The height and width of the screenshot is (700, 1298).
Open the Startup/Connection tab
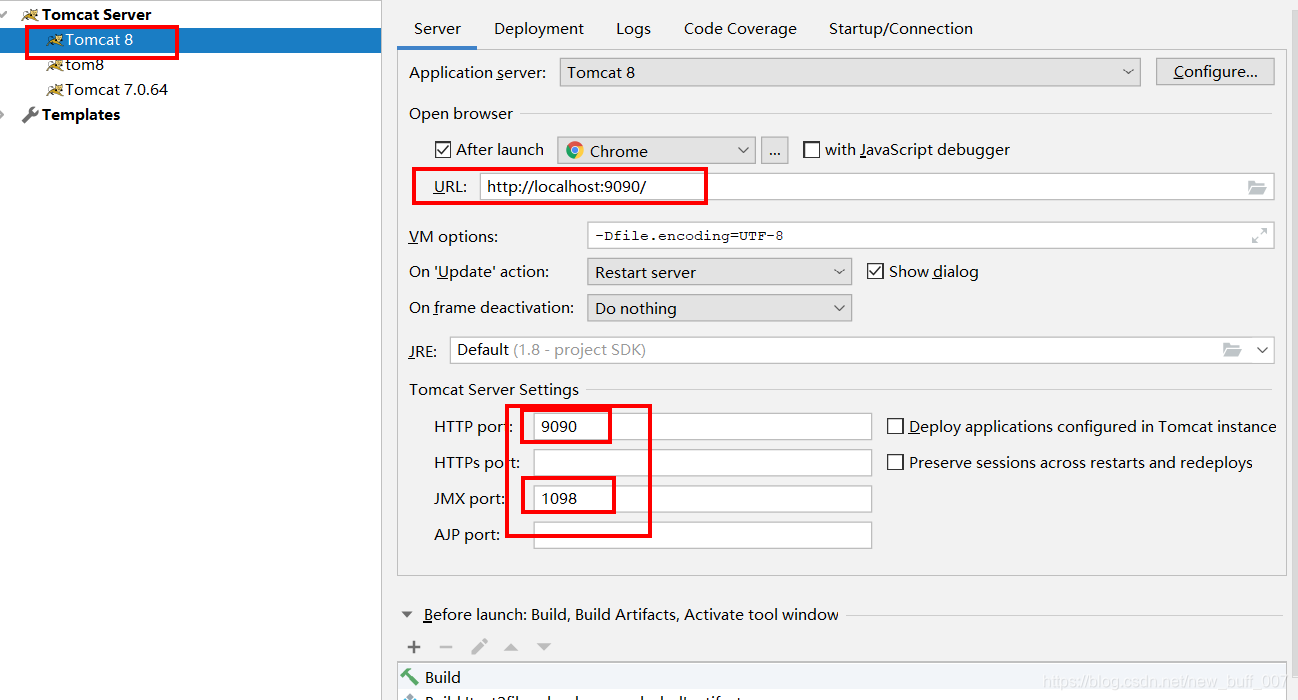tap(900, 28)
